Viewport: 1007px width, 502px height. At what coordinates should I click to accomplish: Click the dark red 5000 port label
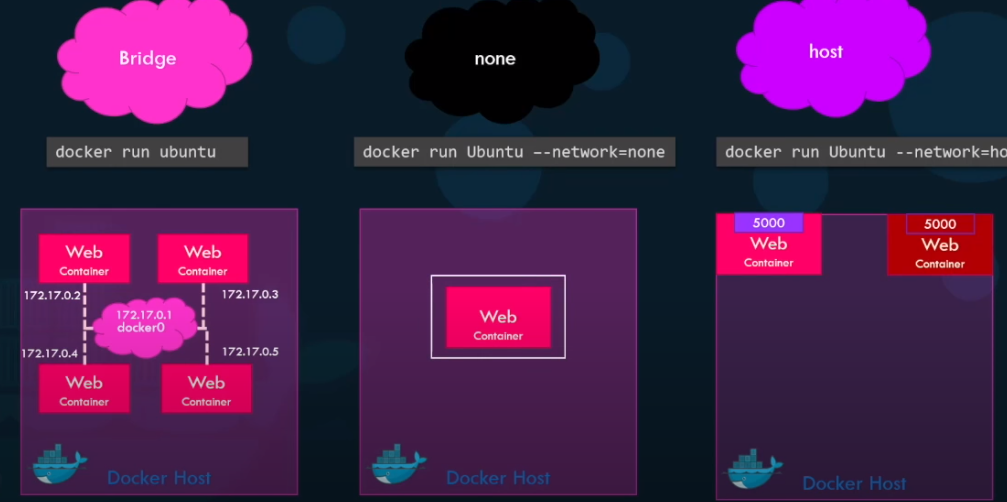click(940, 224)
